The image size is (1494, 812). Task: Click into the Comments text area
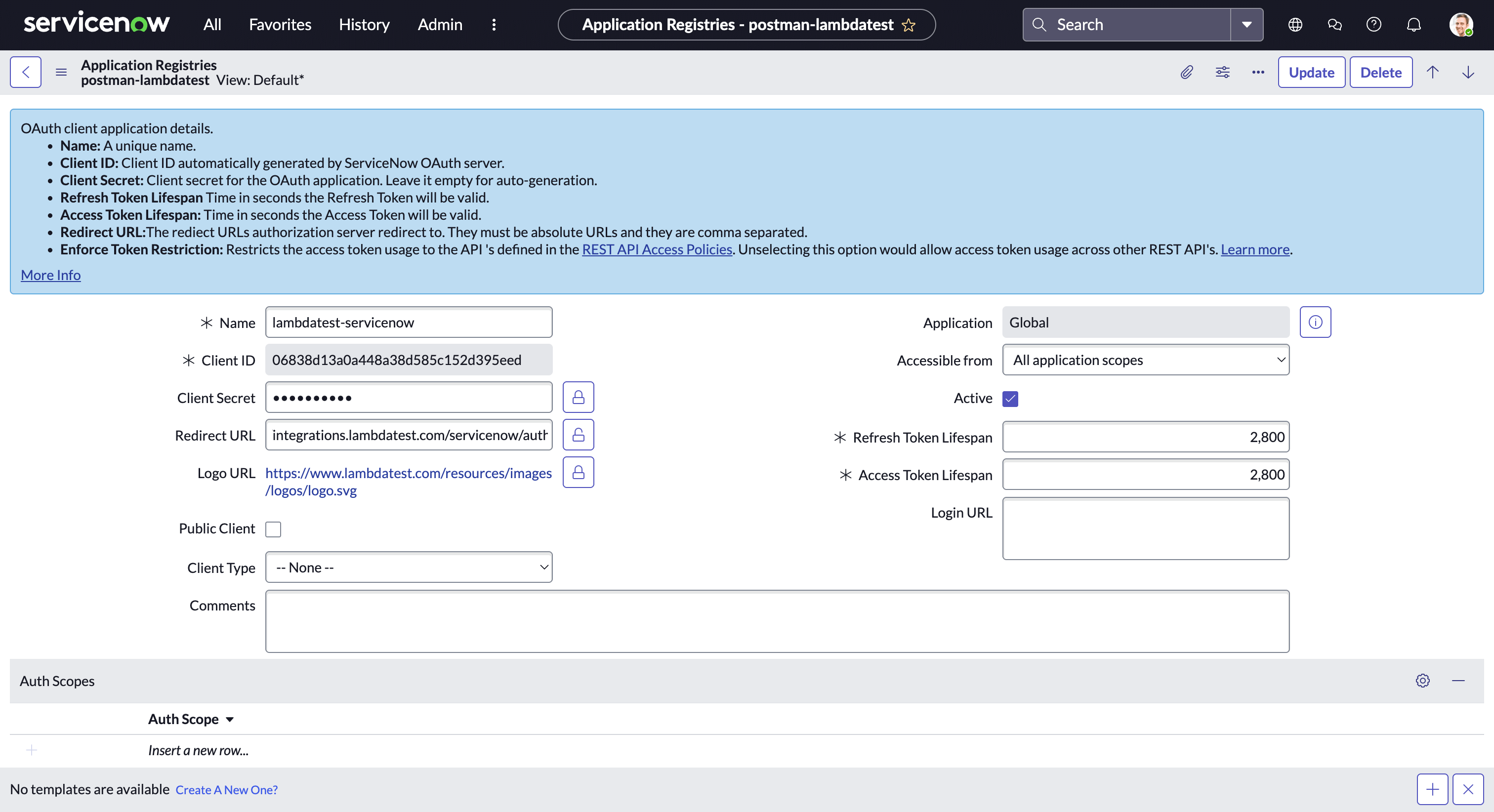click(x=777, y=621)
